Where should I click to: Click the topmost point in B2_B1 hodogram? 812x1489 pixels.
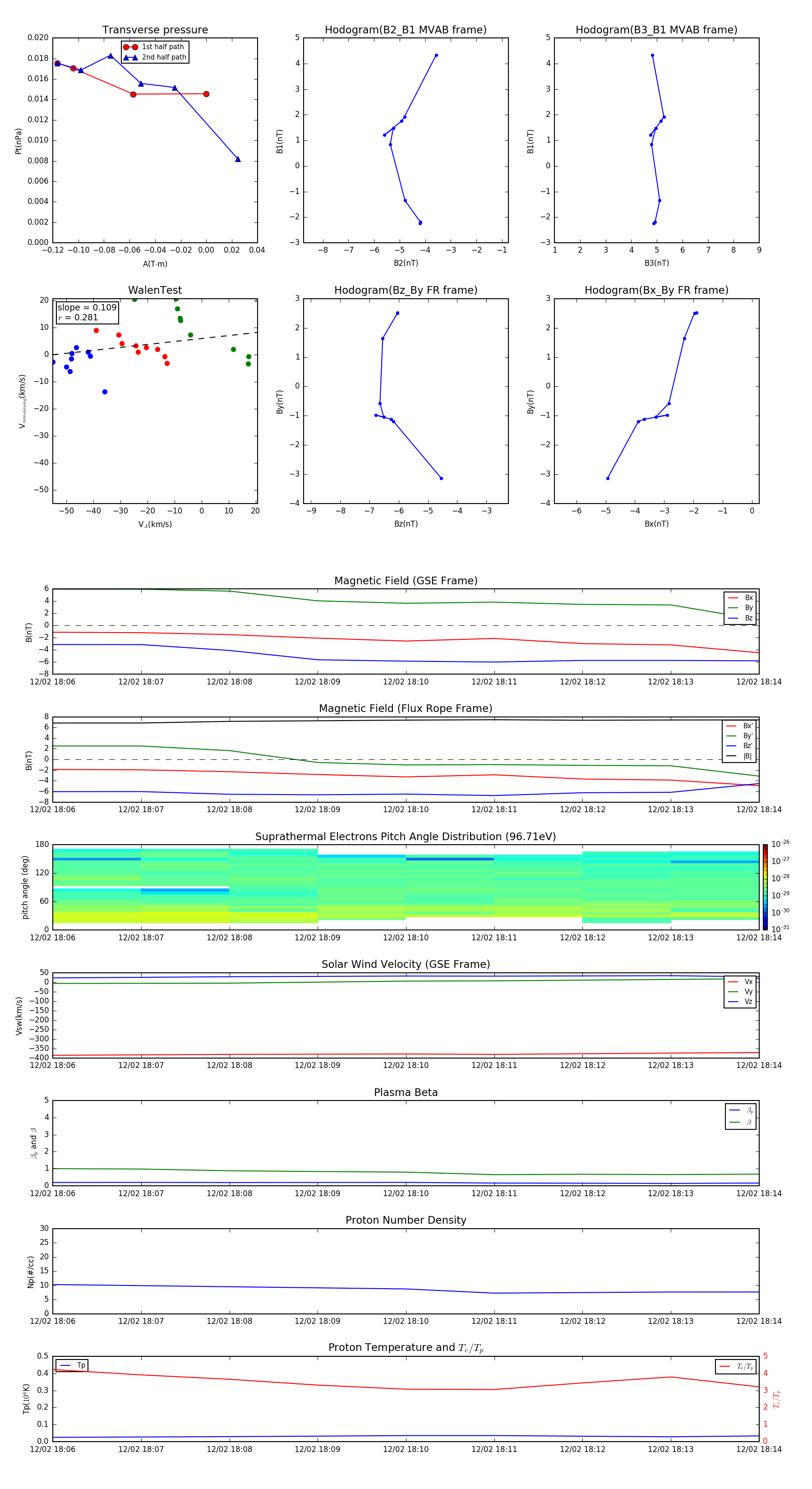point(436,55)
